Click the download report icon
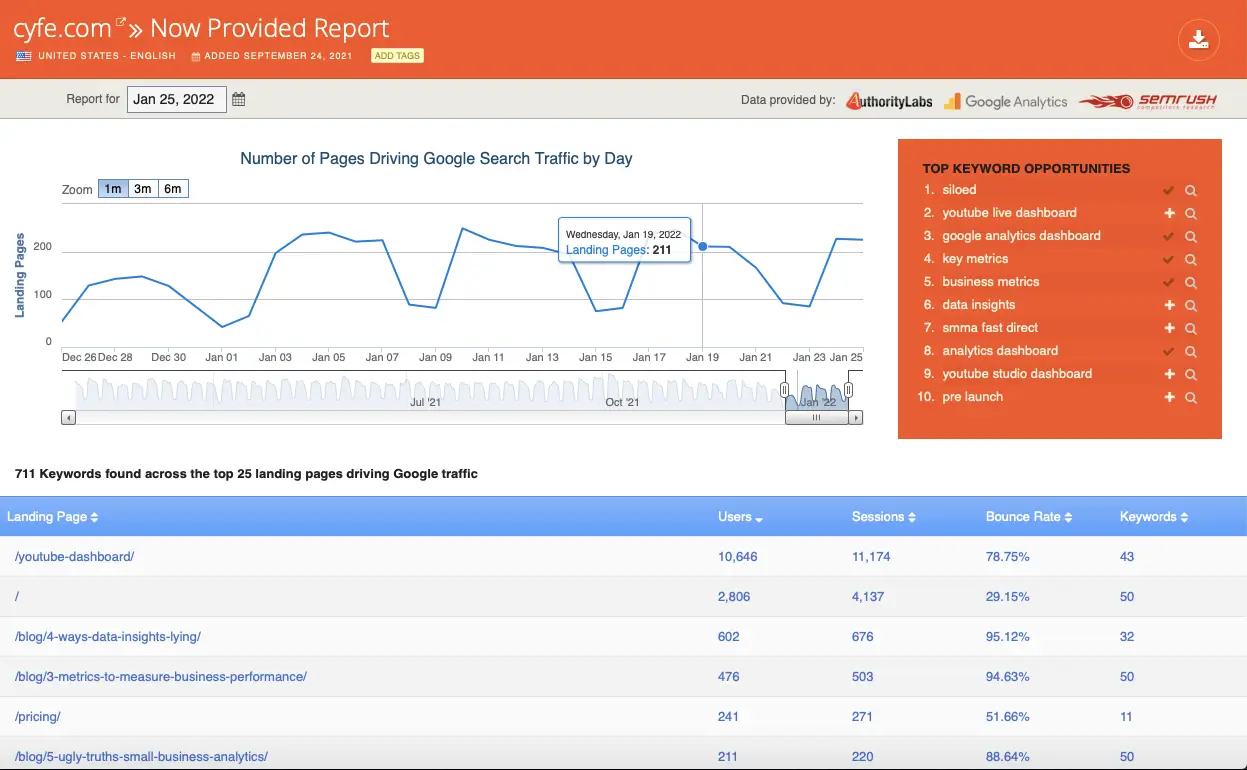This screenshot has height=770, width=1247. point(1199,39)
